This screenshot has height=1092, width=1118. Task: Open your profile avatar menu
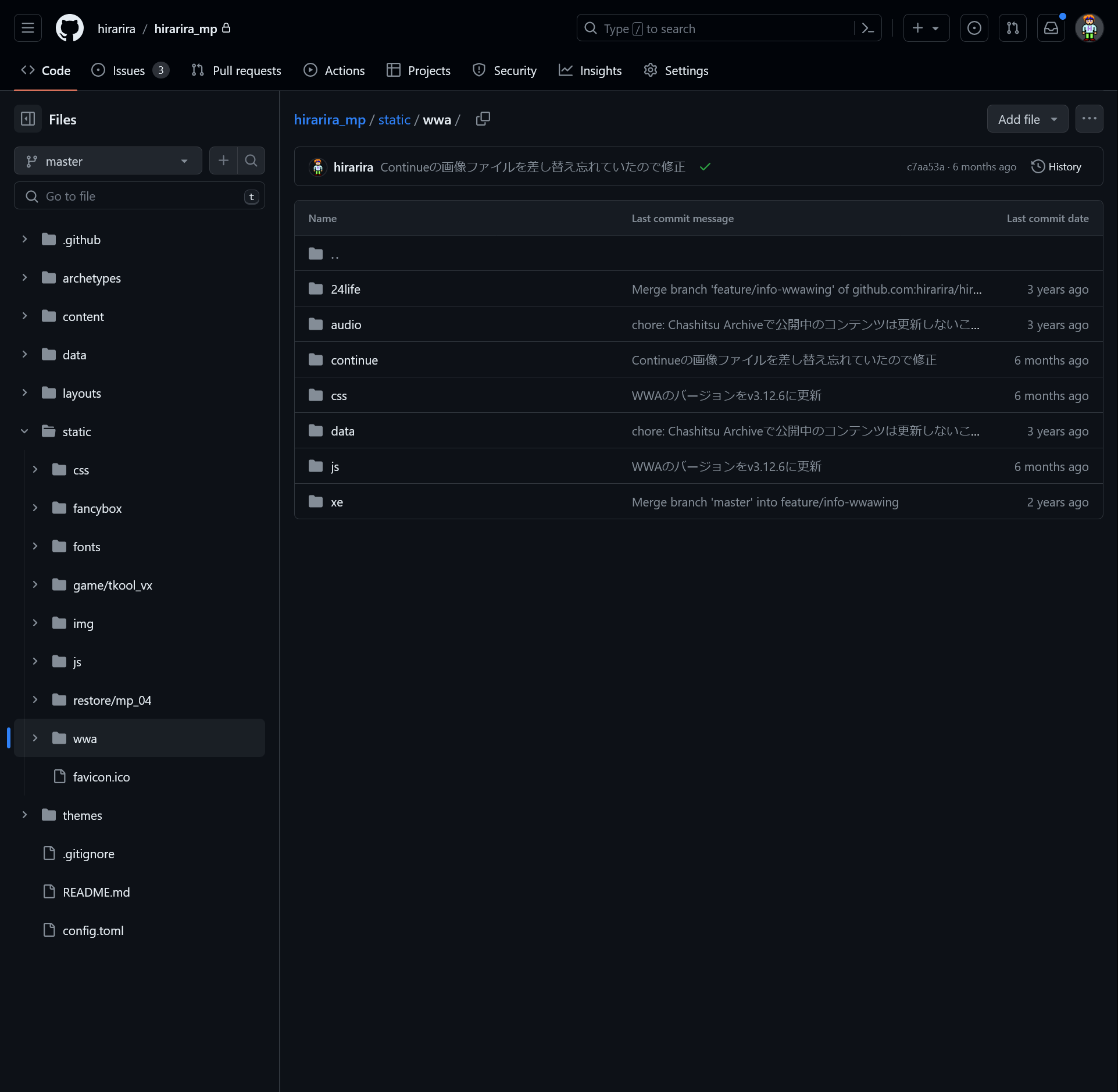pos(1089,28)
